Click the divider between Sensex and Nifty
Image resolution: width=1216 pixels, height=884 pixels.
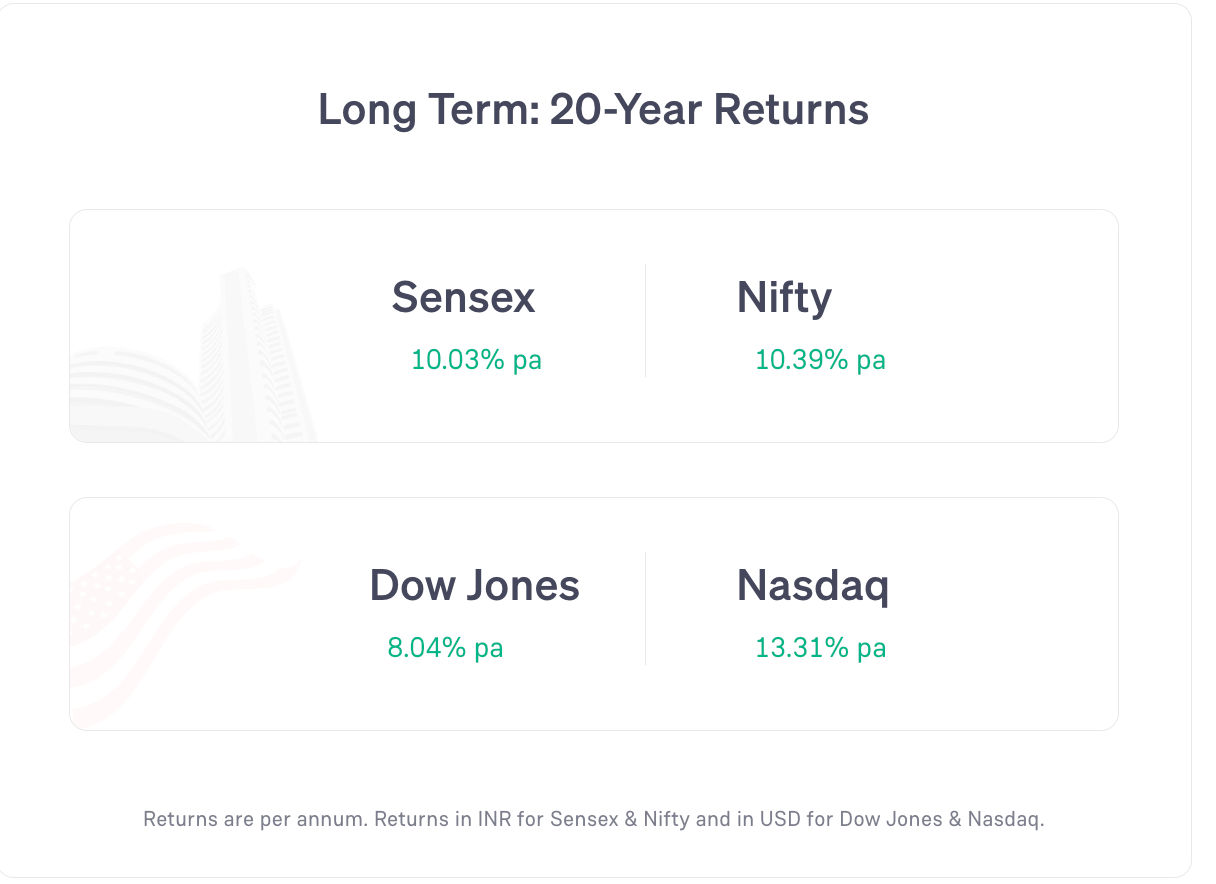[x=645, y=320]
